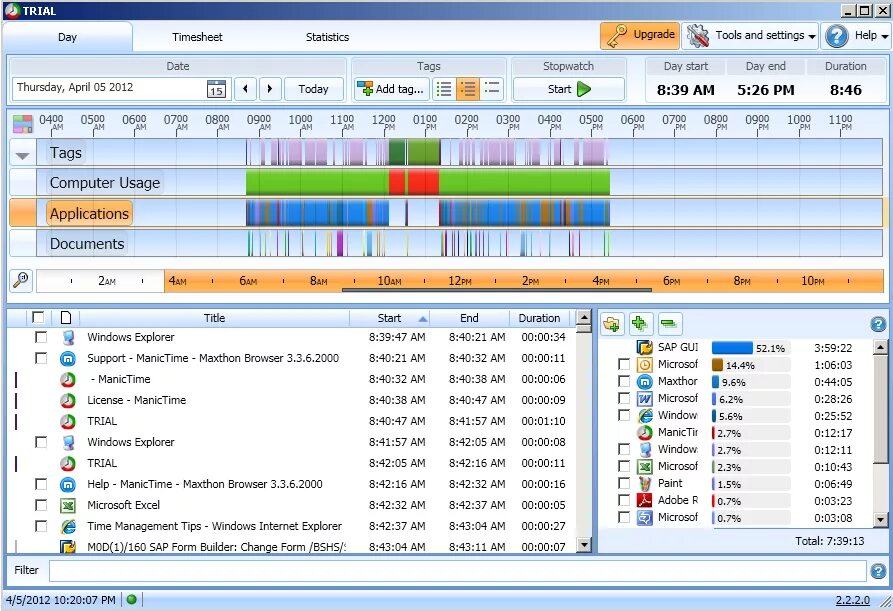Sort by the End column header
Image resolution: width=893 pixels, height=611 pixels.
pos(469,318)
